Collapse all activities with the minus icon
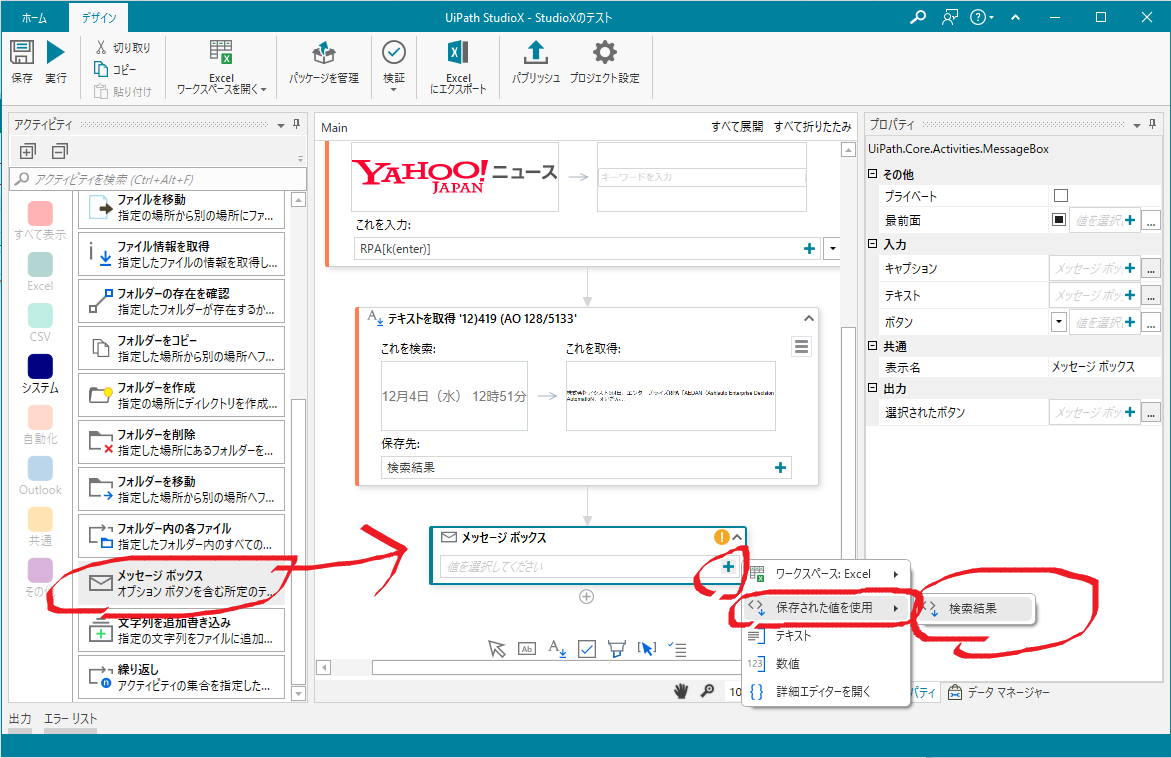The height and width of the screenshot is (758, 1171). [60, 152]
